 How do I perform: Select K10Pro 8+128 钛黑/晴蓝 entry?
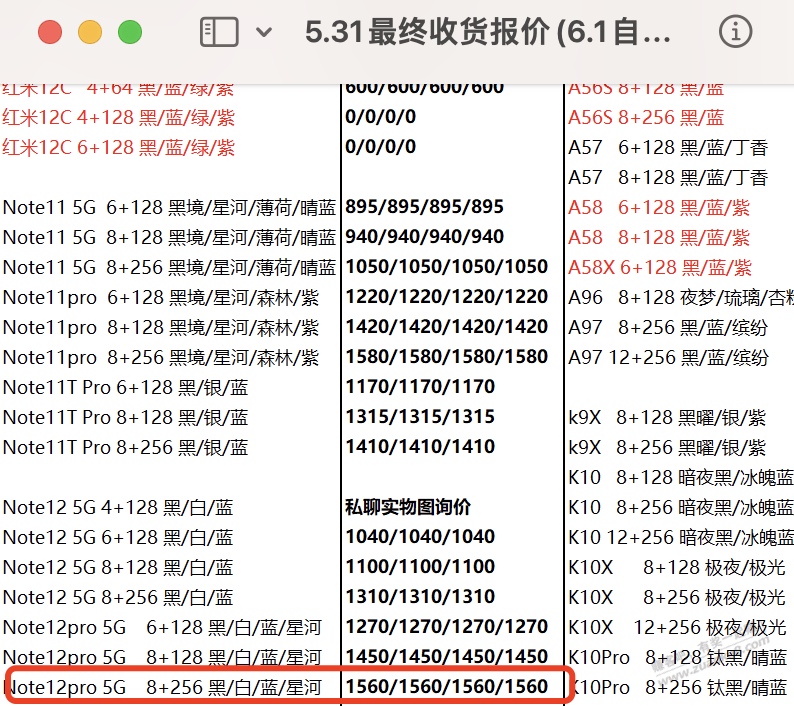[x=678, y=657]
